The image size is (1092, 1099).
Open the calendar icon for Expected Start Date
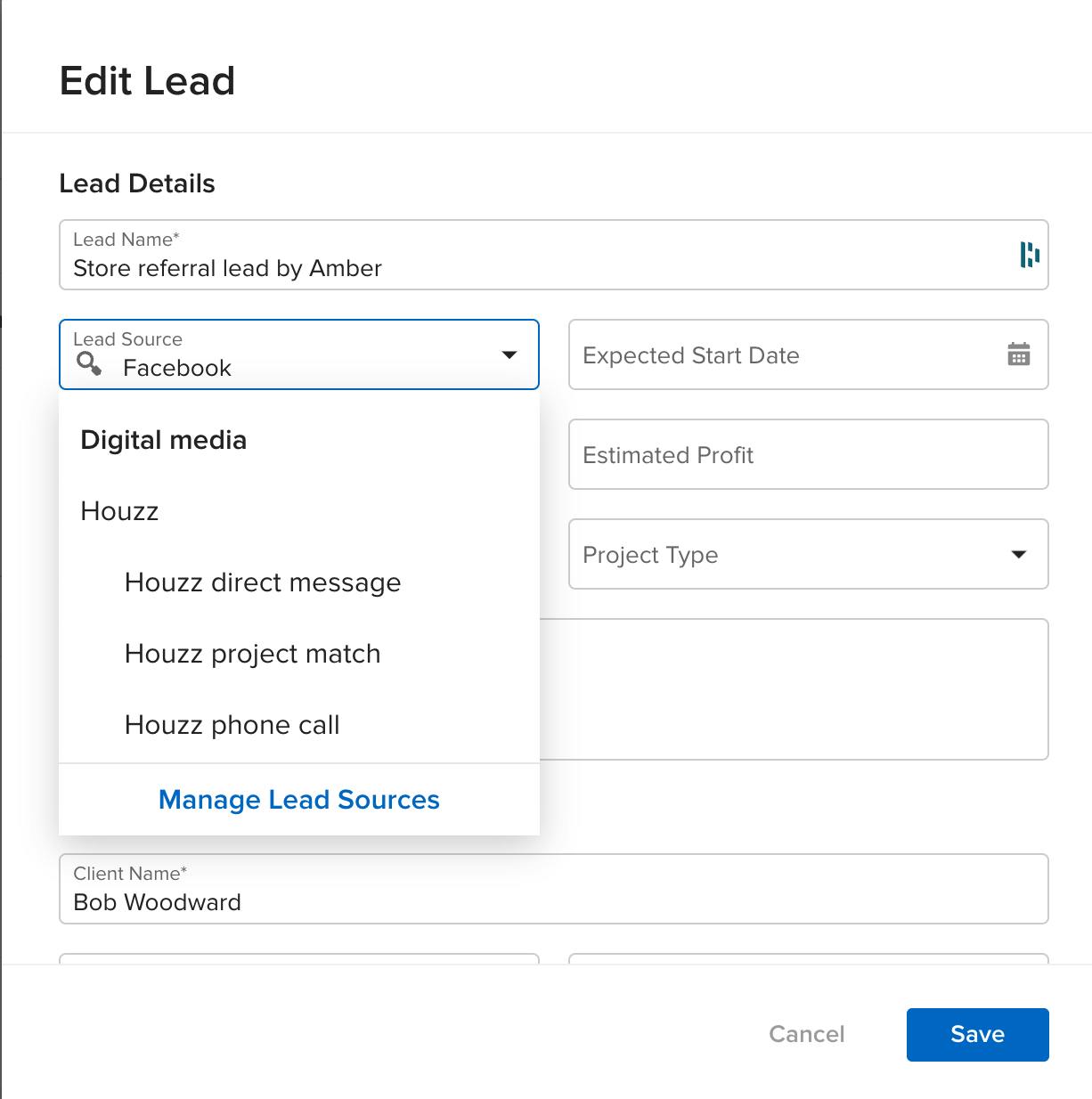tap(1018, 354)
